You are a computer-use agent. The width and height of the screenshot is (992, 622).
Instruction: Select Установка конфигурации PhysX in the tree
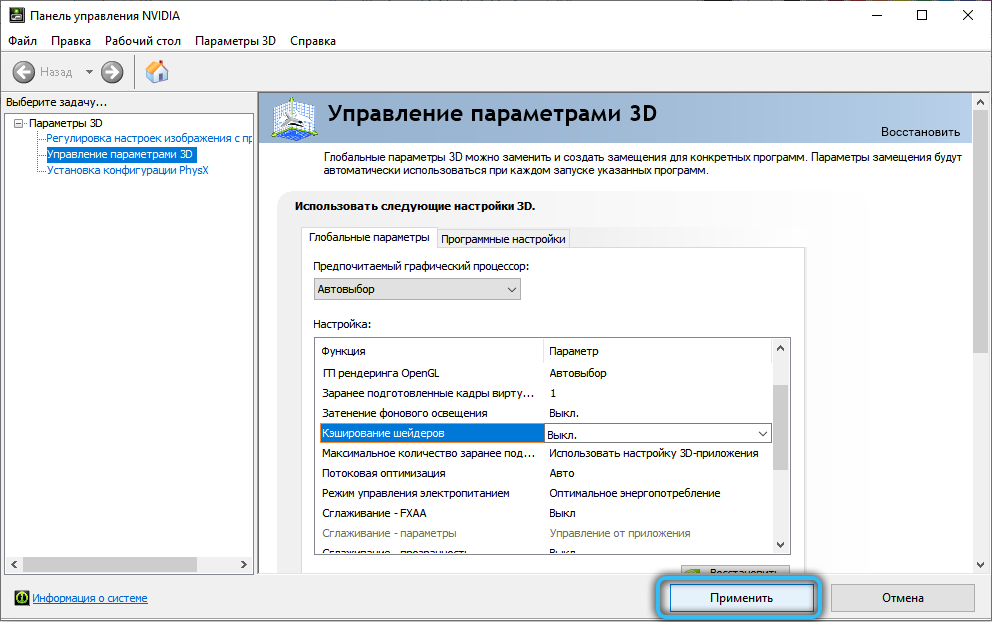click(127, 170)
